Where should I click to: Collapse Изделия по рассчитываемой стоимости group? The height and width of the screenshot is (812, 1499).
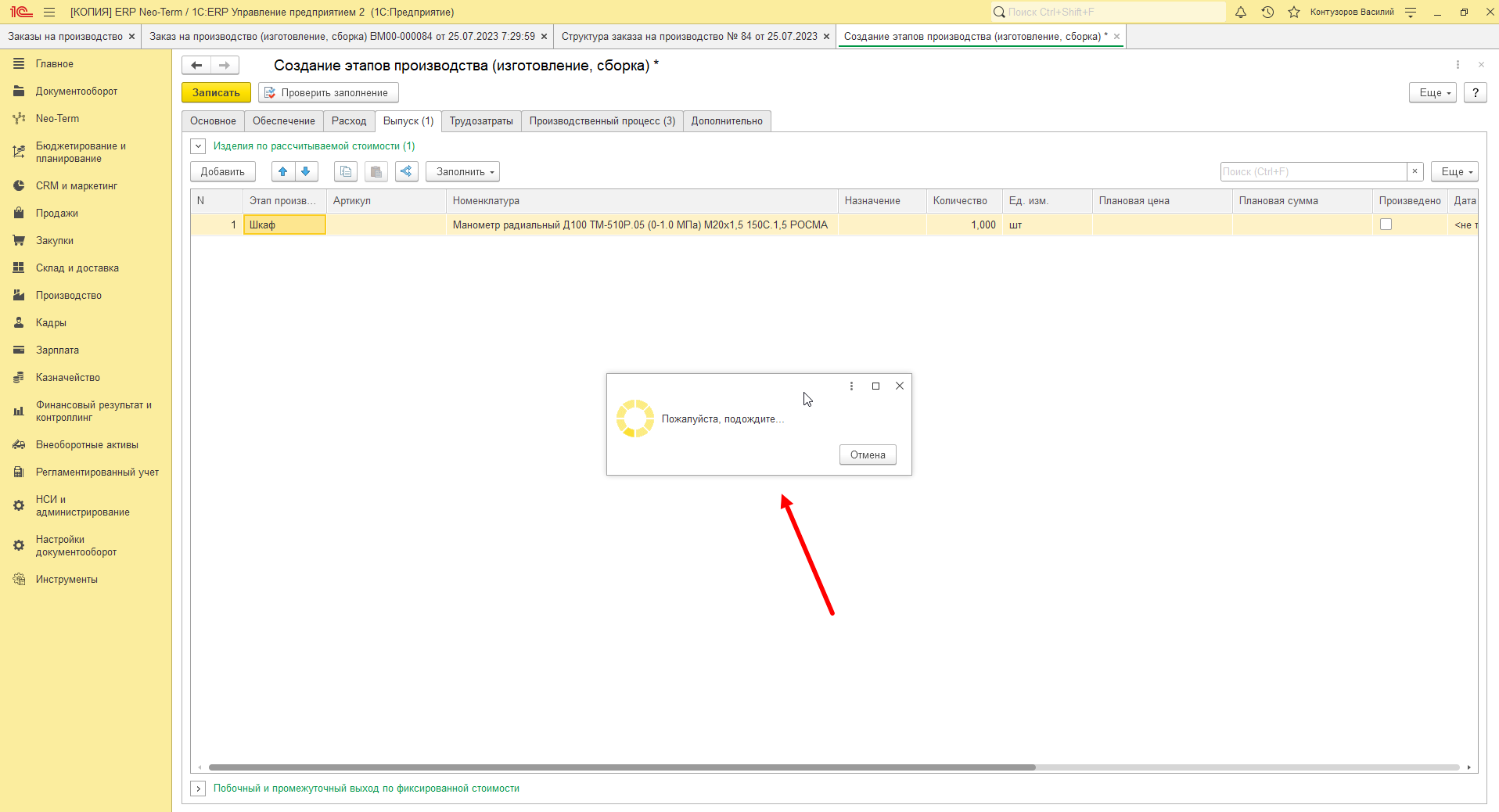[199, 146]
